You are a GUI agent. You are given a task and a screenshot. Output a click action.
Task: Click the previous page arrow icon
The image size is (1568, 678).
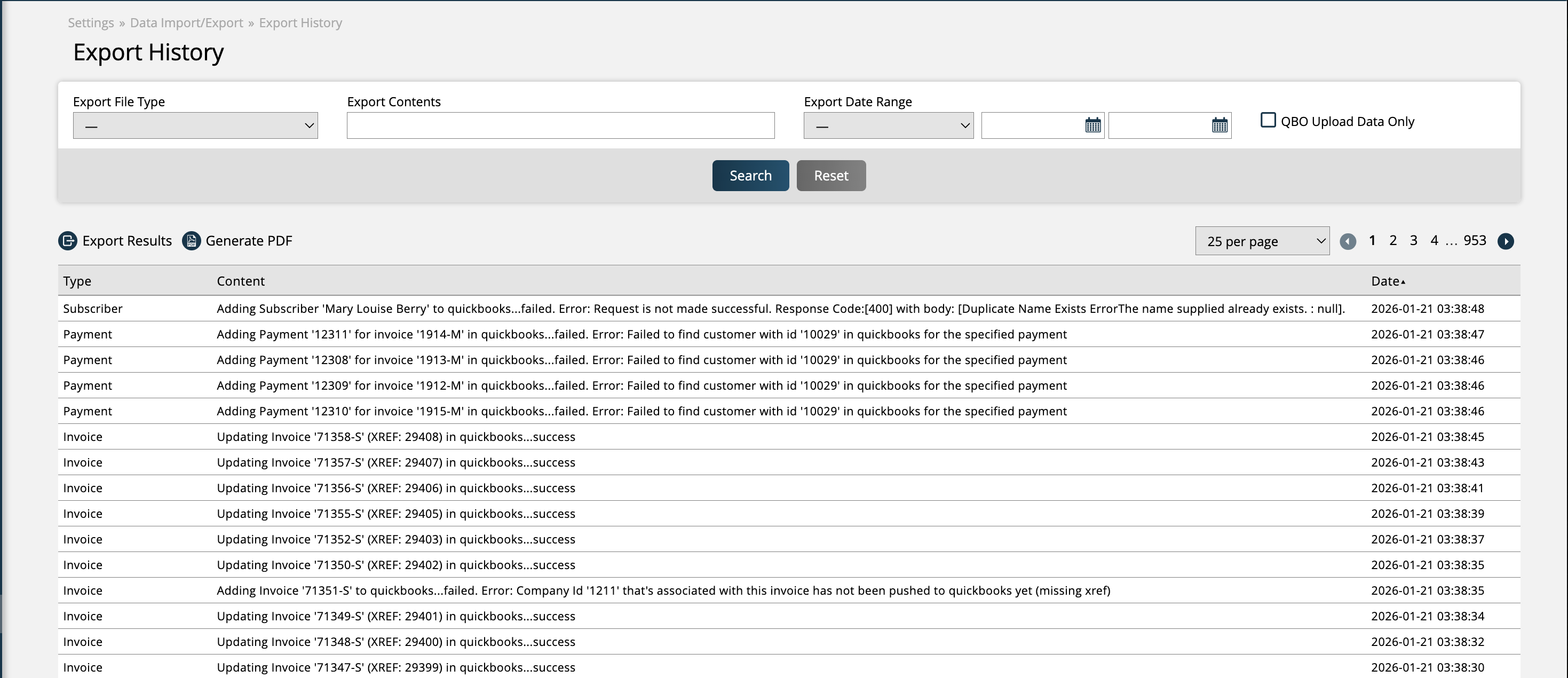coord(1348,242)
